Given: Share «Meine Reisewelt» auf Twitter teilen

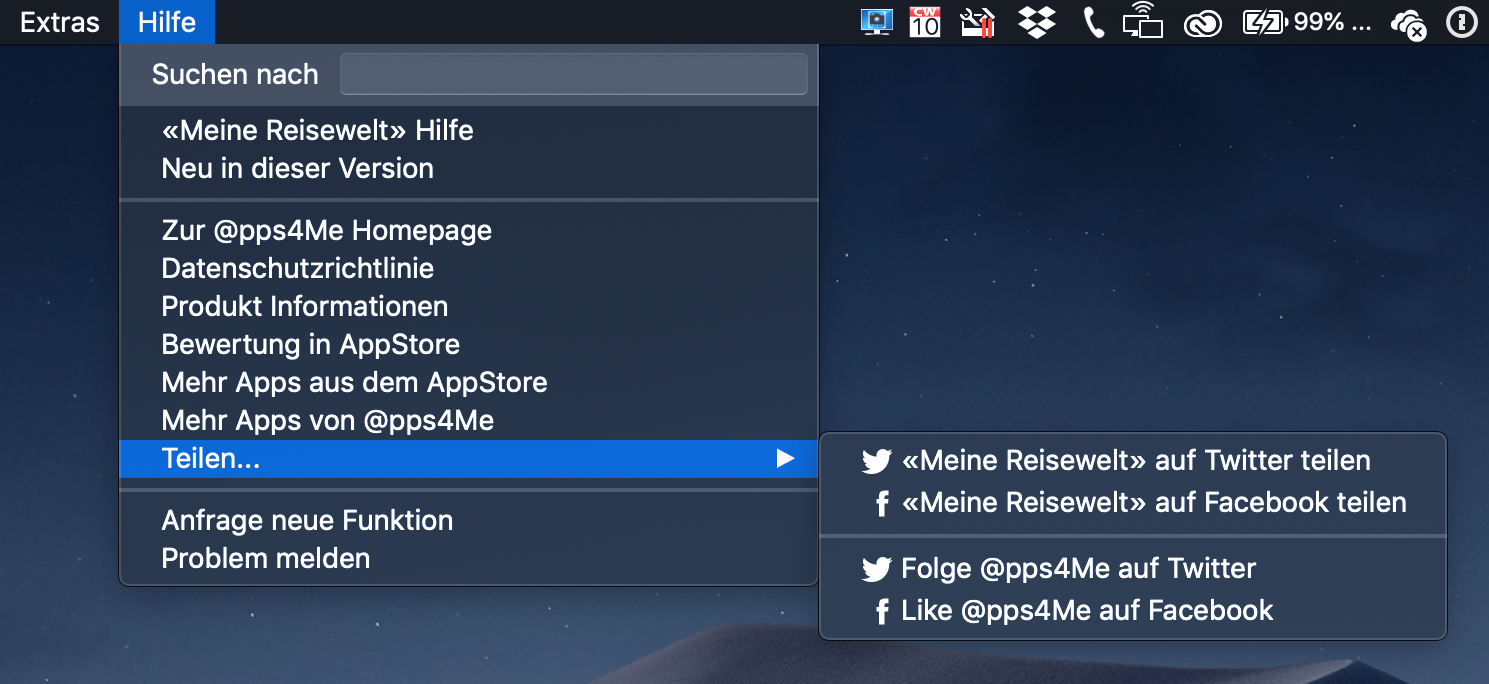Looking at the screenshot, I should (1133, 461).
